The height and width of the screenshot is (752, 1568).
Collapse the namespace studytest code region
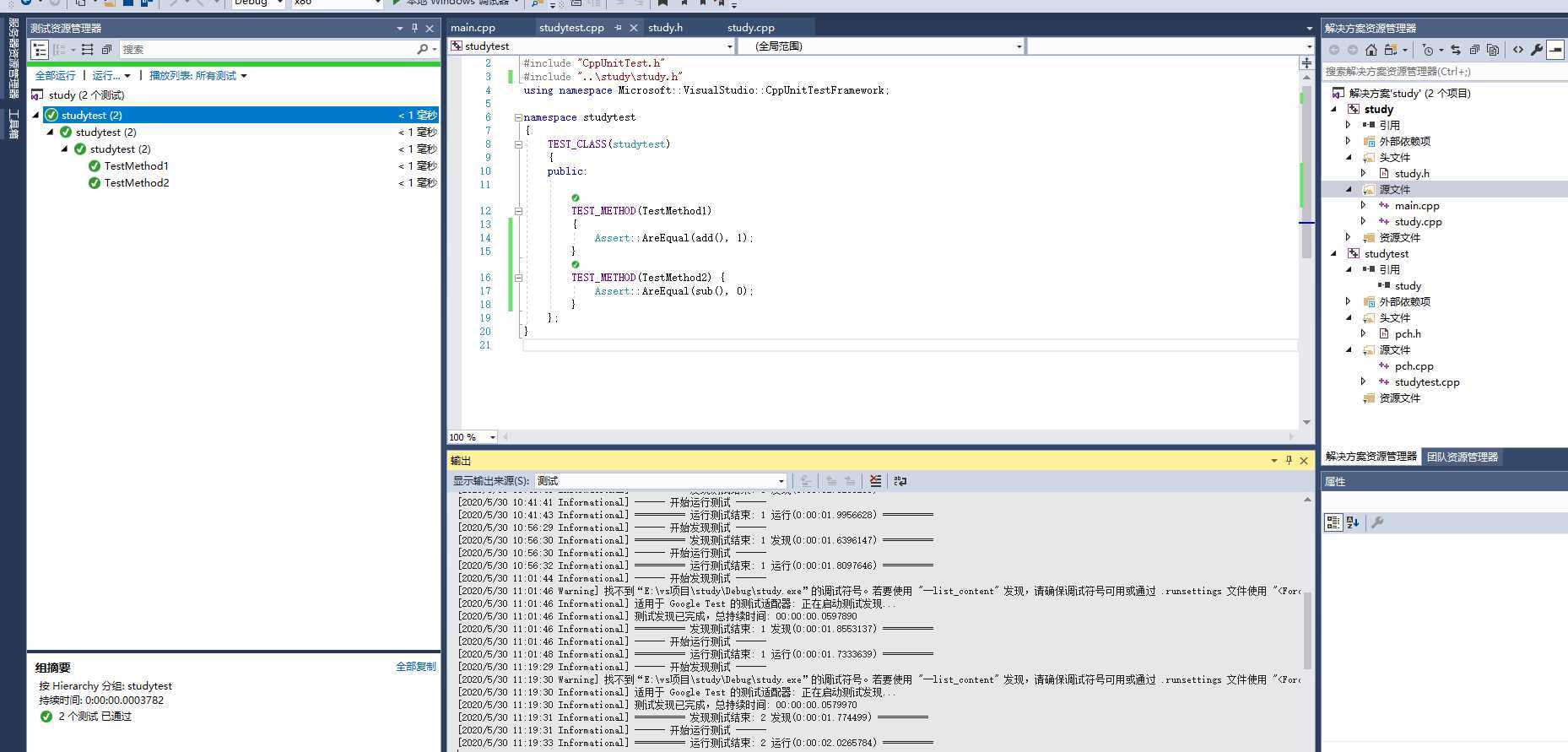pos(518,117)
